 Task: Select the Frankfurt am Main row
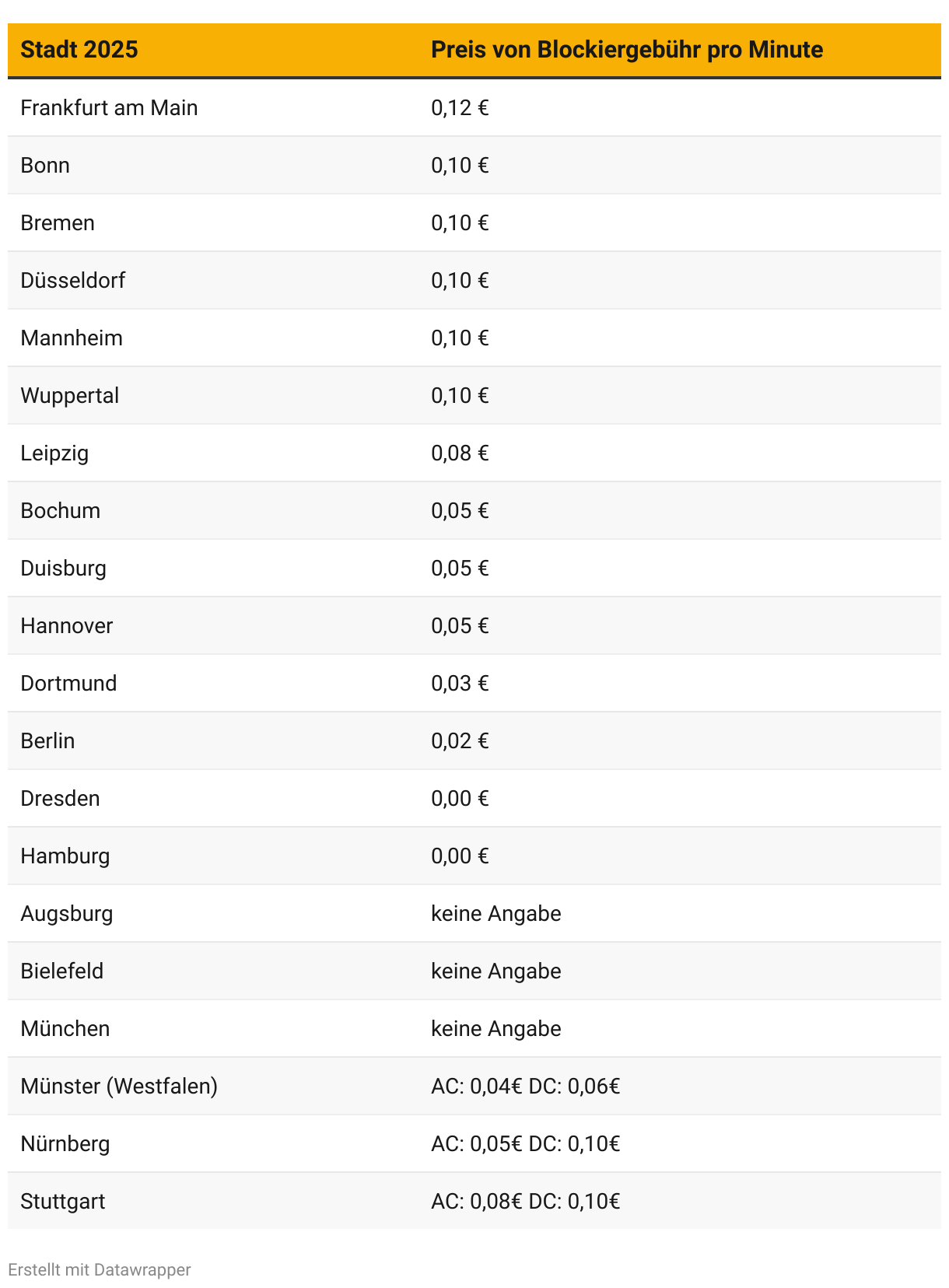pos(474,107)
